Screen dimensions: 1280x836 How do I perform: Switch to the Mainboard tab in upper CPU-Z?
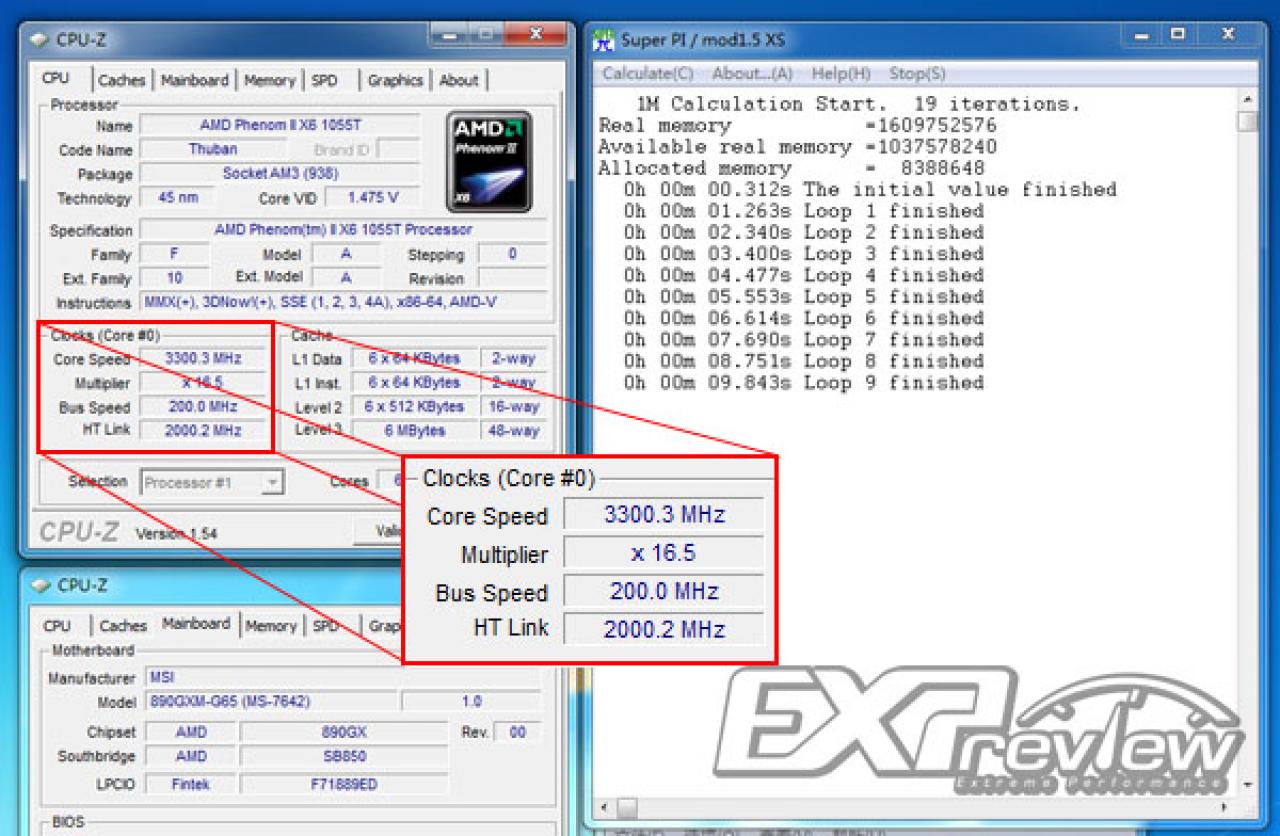(x=195, y=81)
